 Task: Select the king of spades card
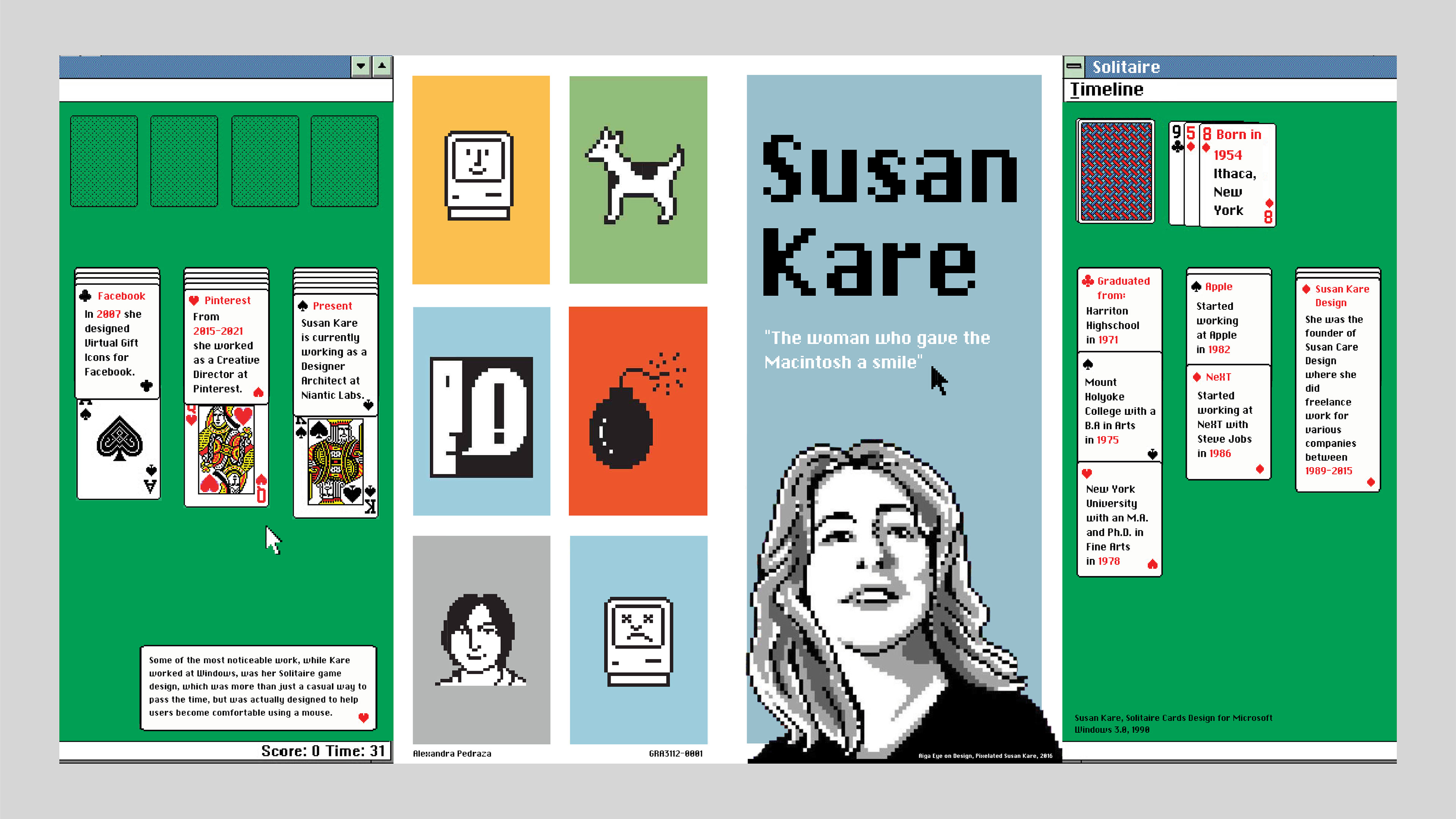click(336, 466)
